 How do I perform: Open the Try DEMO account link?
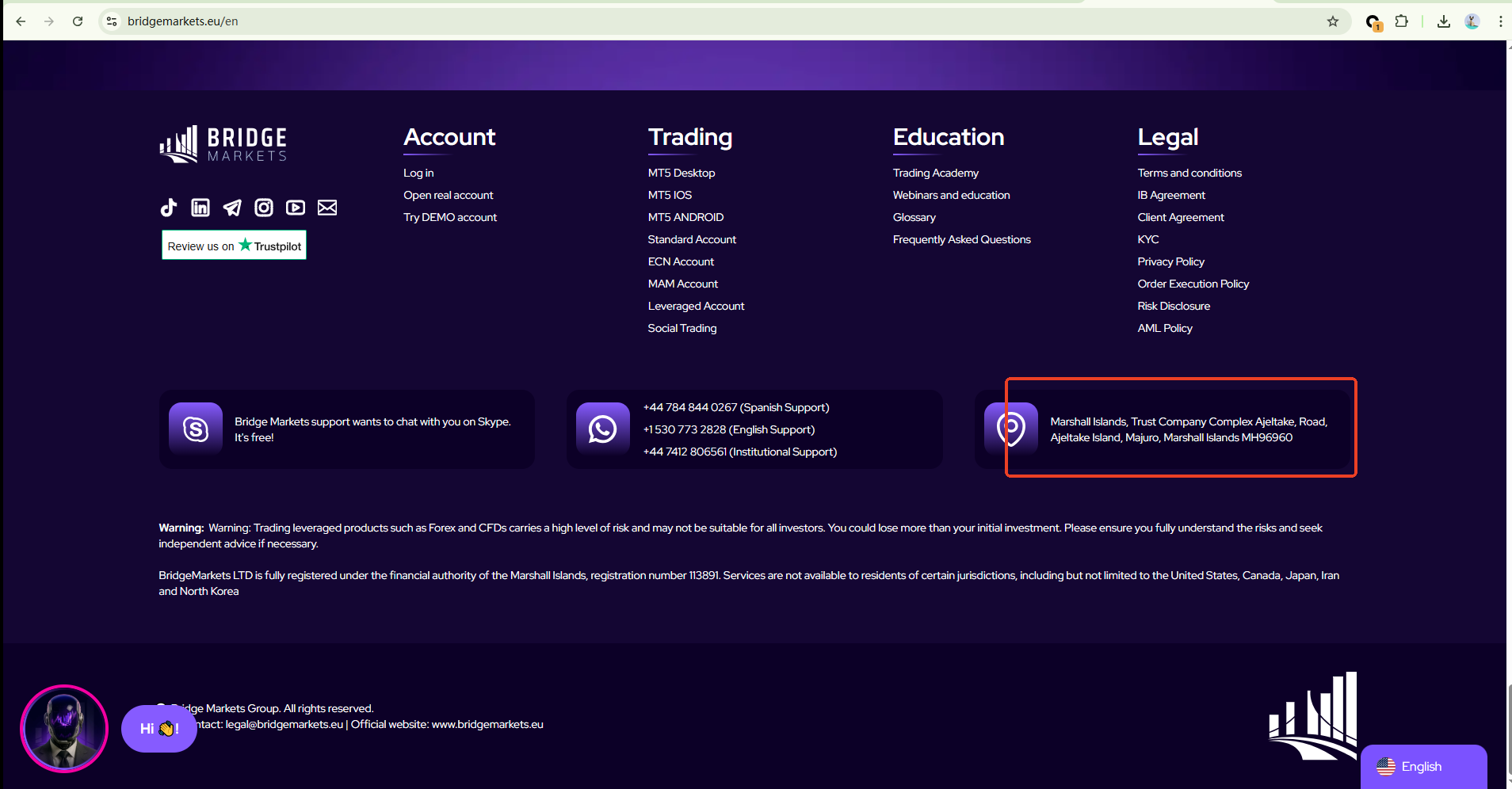pos(450,217)
